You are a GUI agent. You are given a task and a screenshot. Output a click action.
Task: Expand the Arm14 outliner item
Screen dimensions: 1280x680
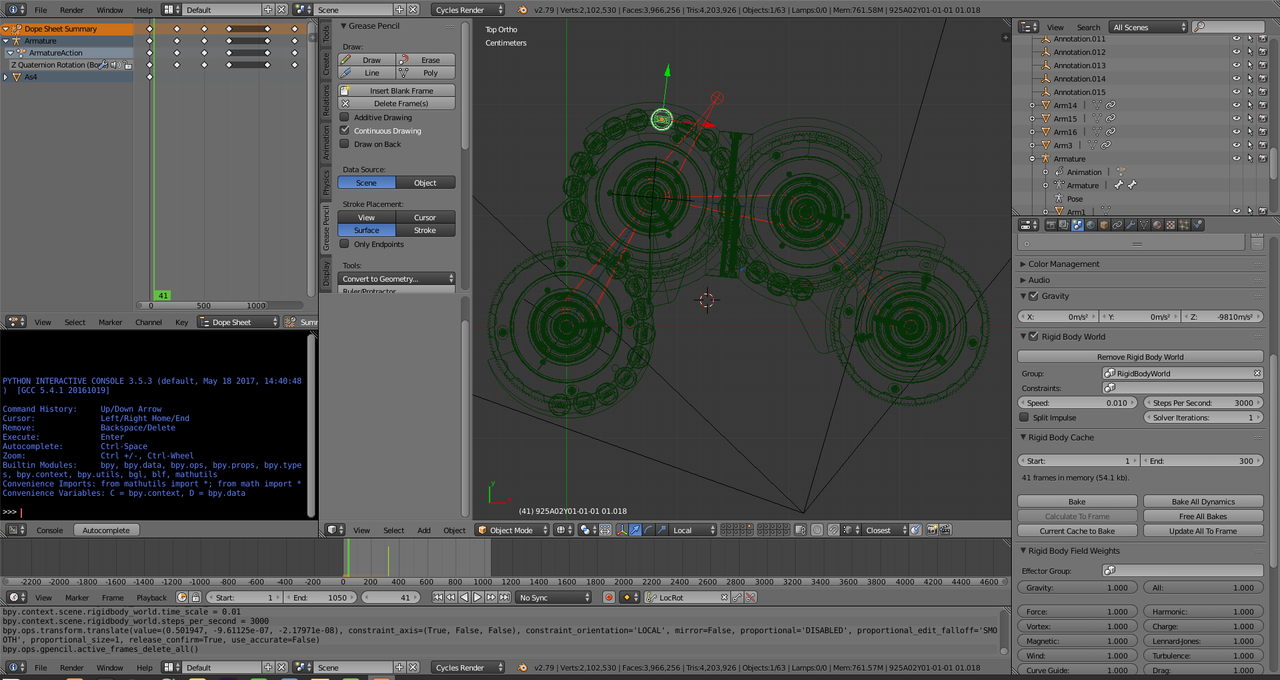(x=1032, y=105)
